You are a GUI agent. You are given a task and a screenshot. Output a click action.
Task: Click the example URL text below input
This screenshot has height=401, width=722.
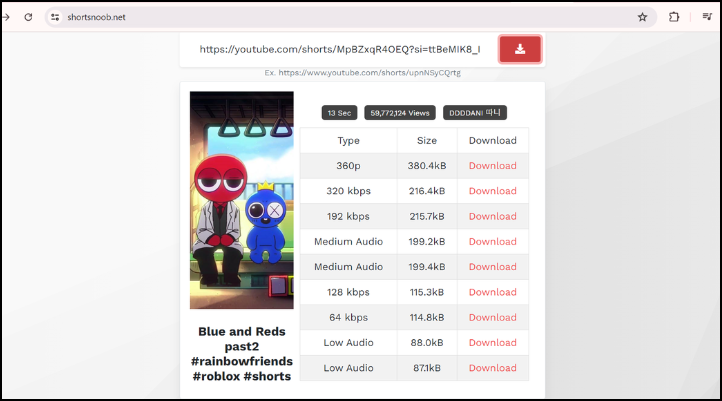tap(362, 73)
